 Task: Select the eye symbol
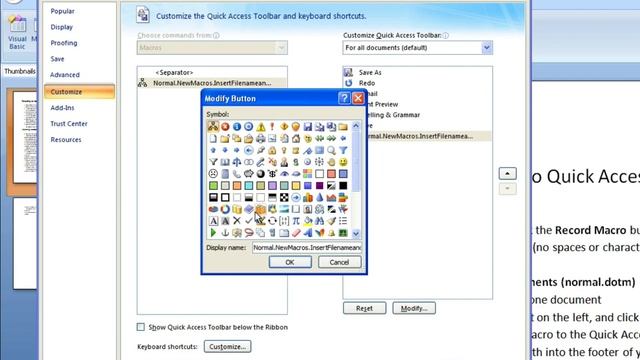point(284,174)
